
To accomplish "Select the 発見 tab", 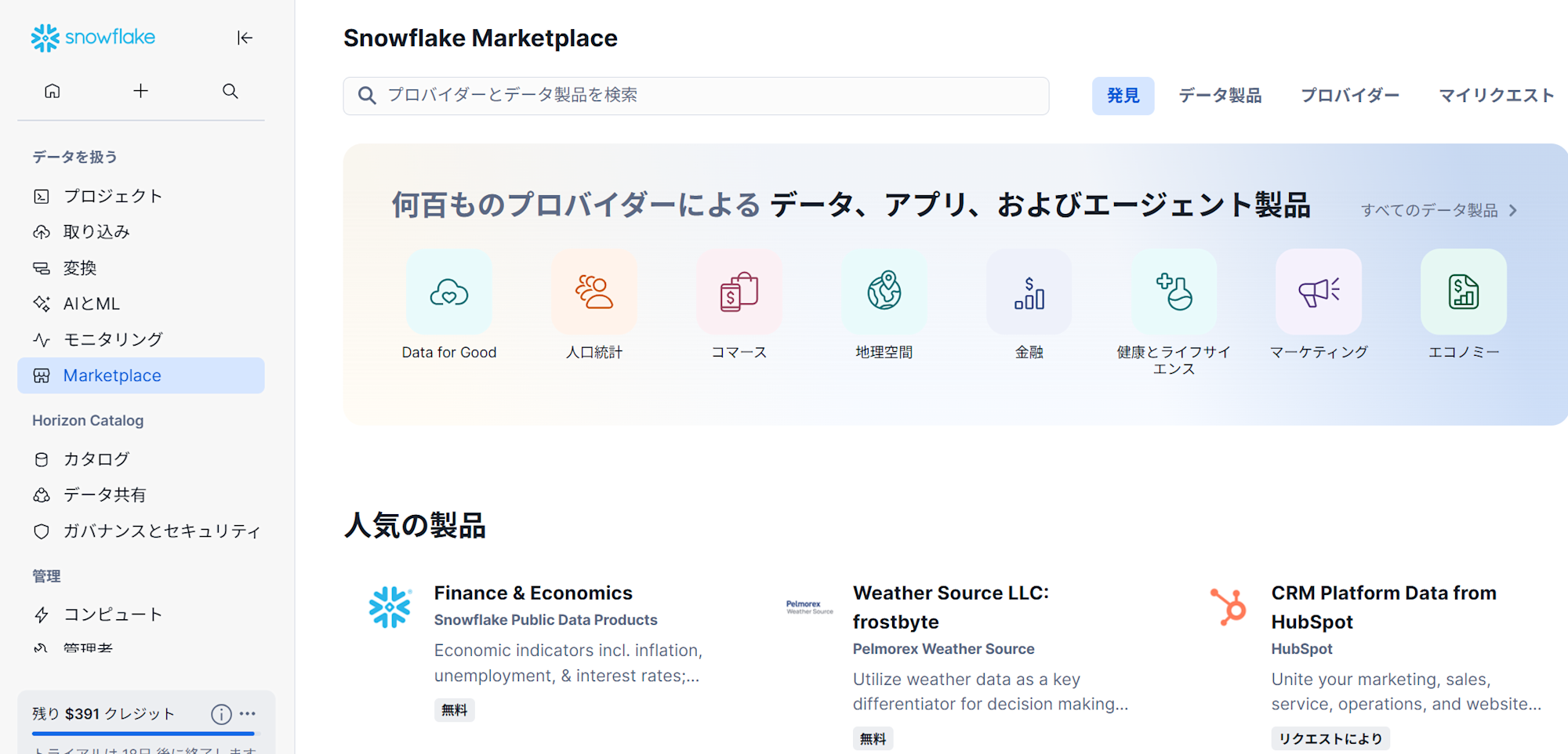I will tap(1123, 96).
